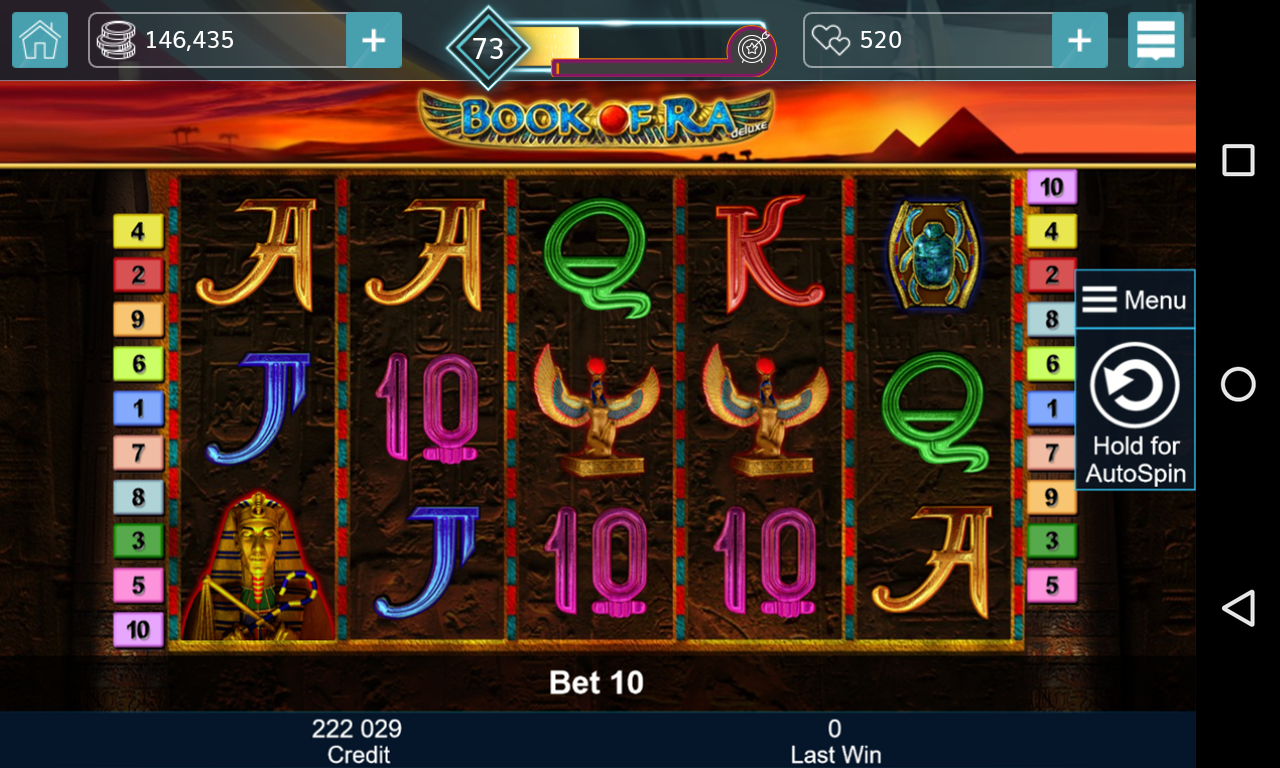Open the in-game Menu button
This screenshot has height=768, width=1280.
pos(1135,299)
